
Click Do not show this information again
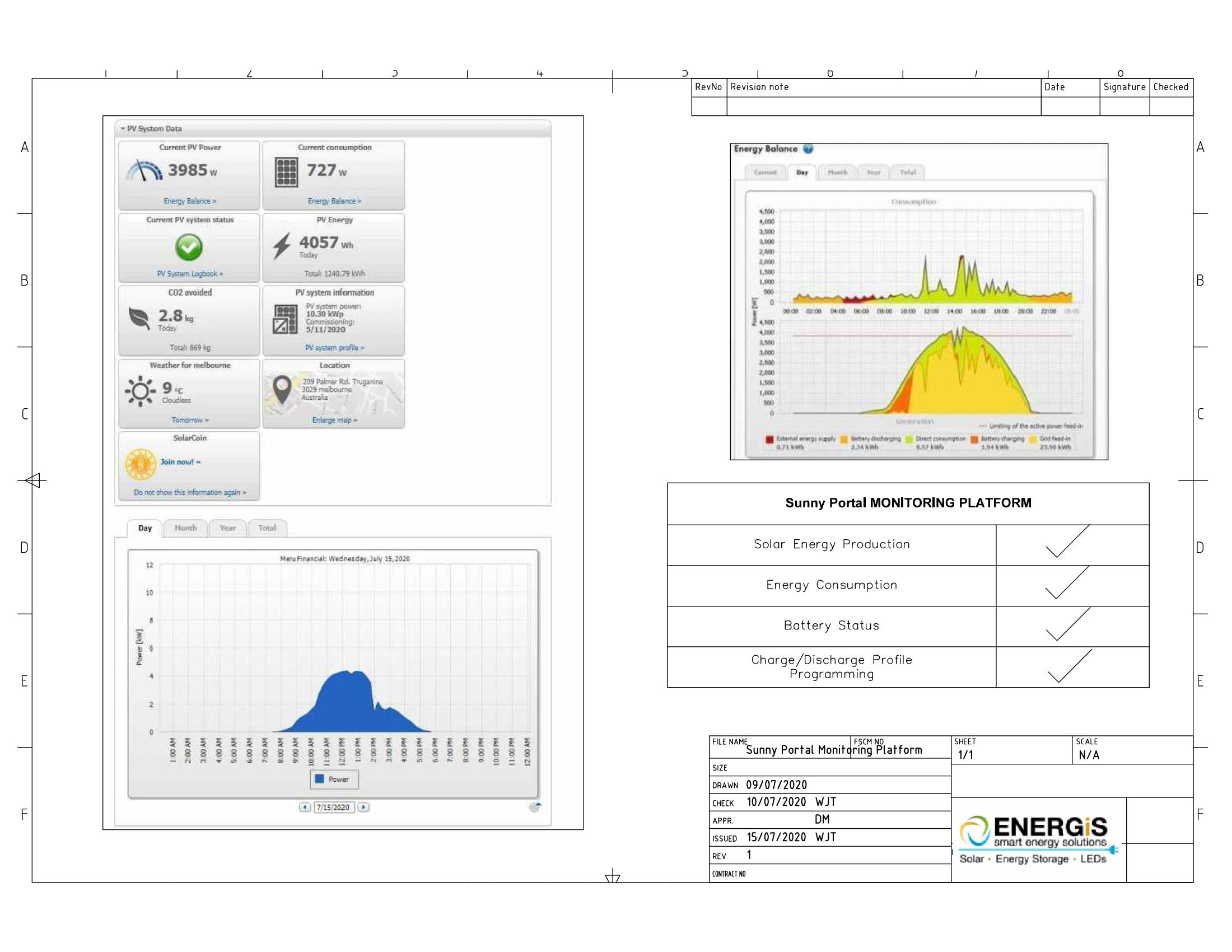(x=189, y=492)
